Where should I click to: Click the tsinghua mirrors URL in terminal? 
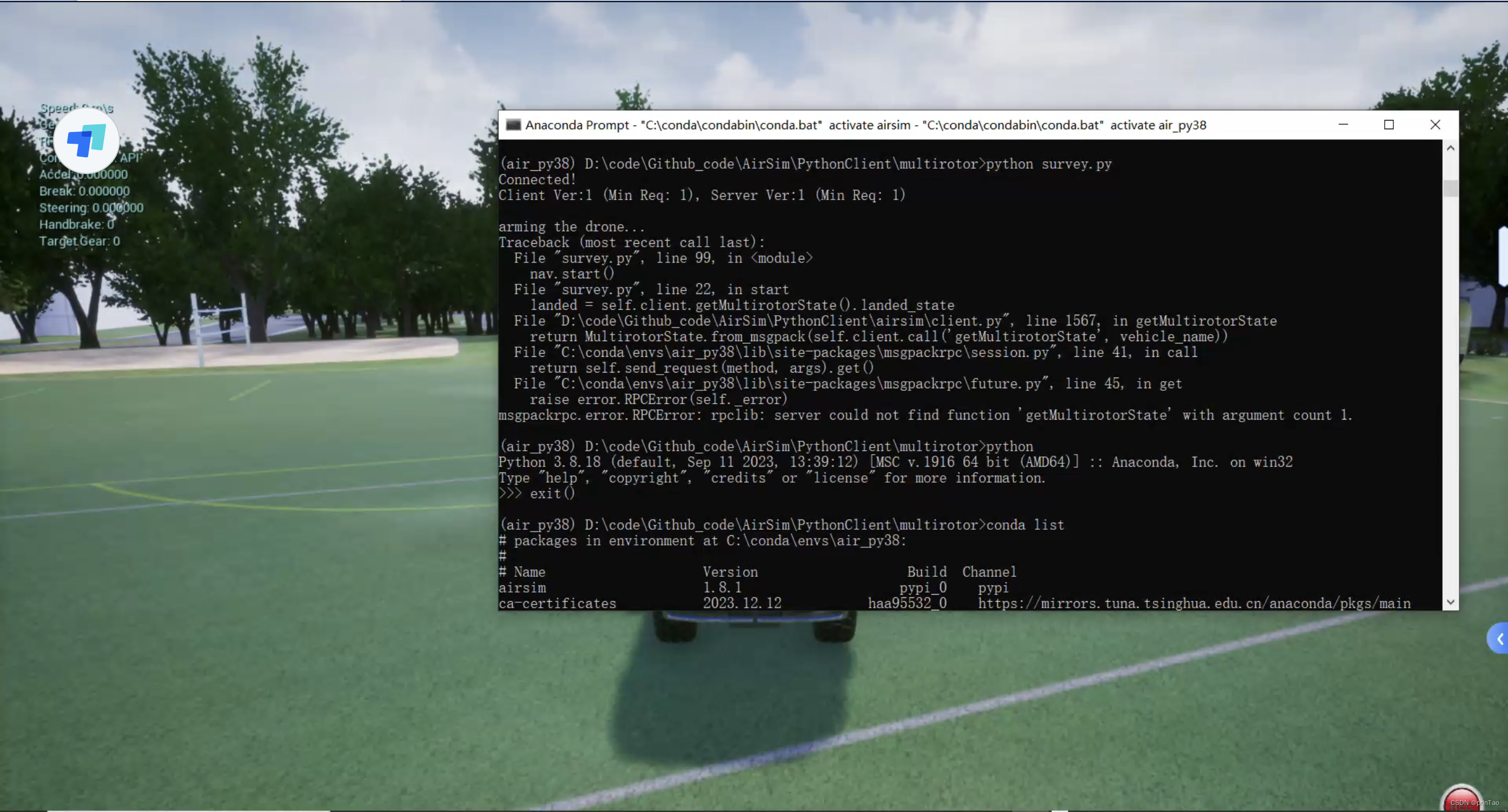pyautogui.click(x=1194, y=603)
